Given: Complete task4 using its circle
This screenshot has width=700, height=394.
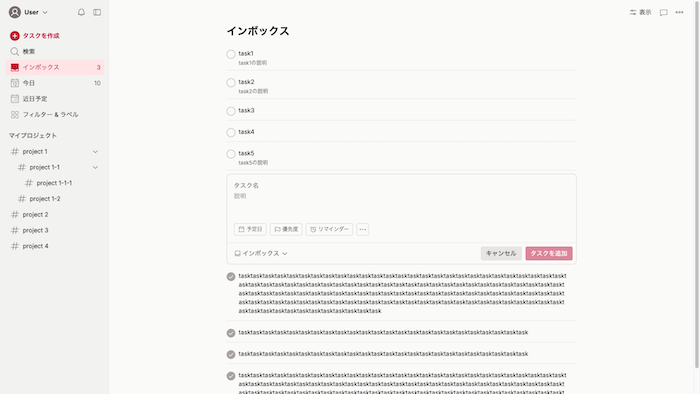Looking at the screenshot, I should tap(231, 133).
